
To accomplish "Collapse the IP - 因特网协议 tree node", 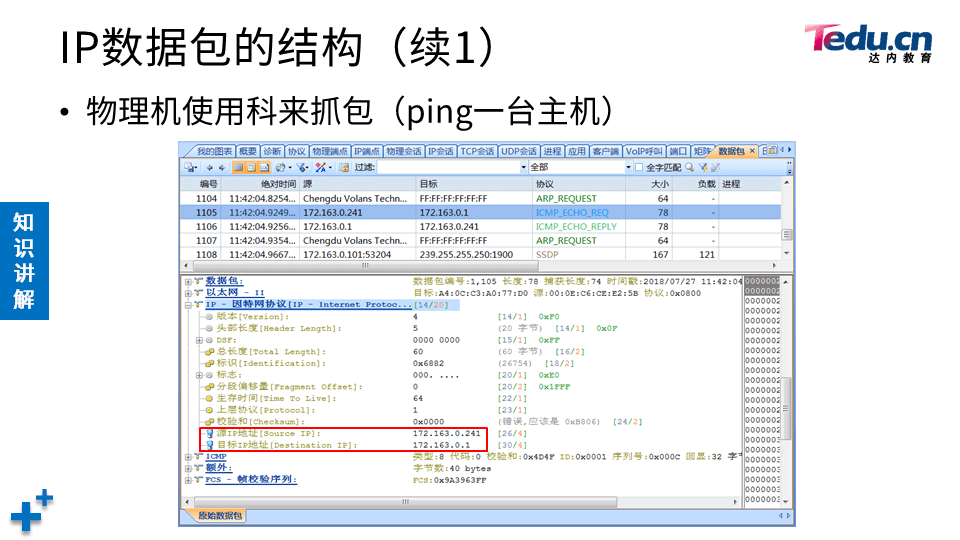I will (x=188, y=305).
